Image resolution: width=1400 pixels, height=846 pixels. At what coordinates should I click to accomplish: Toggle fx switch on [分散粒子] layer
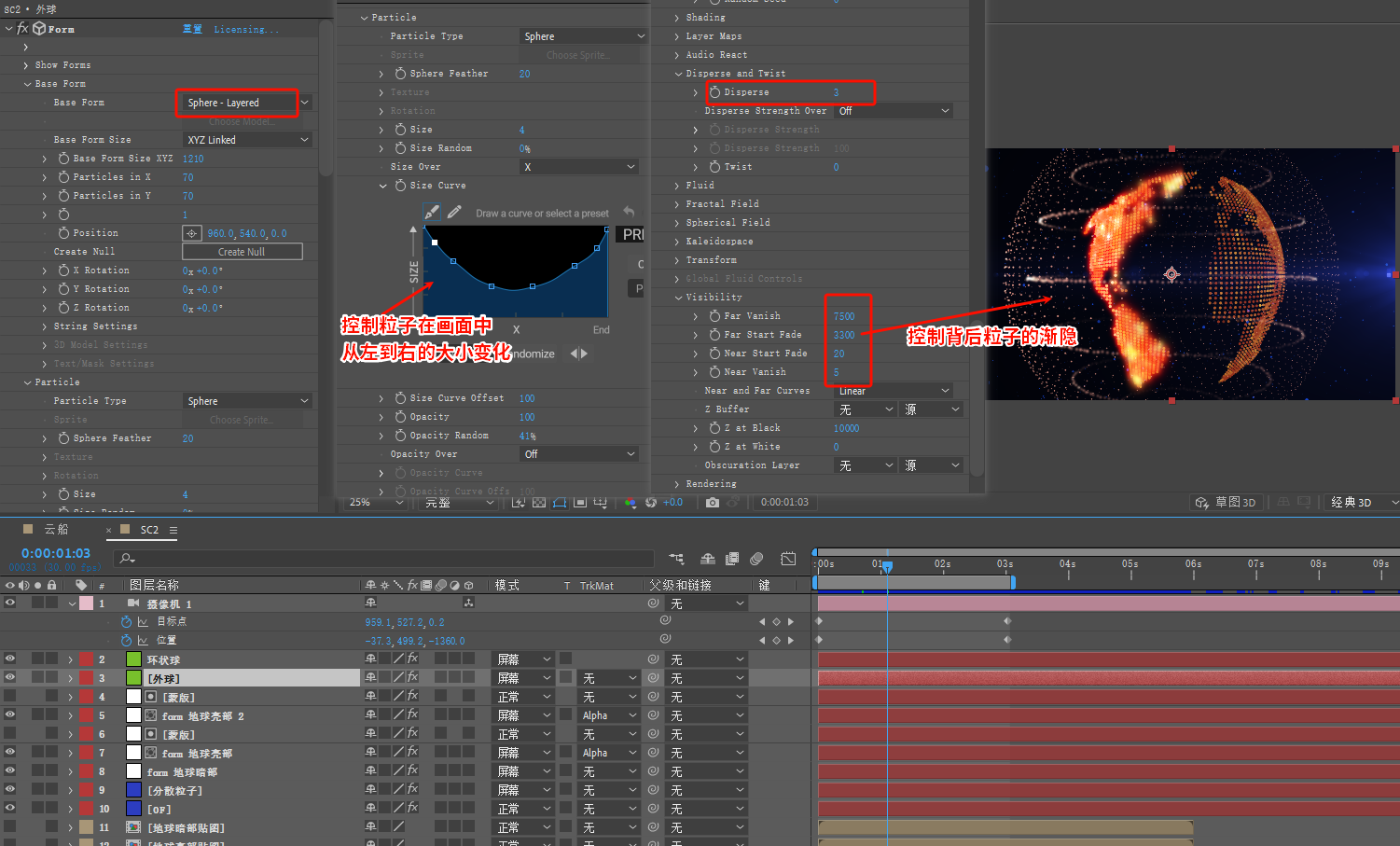412,790
